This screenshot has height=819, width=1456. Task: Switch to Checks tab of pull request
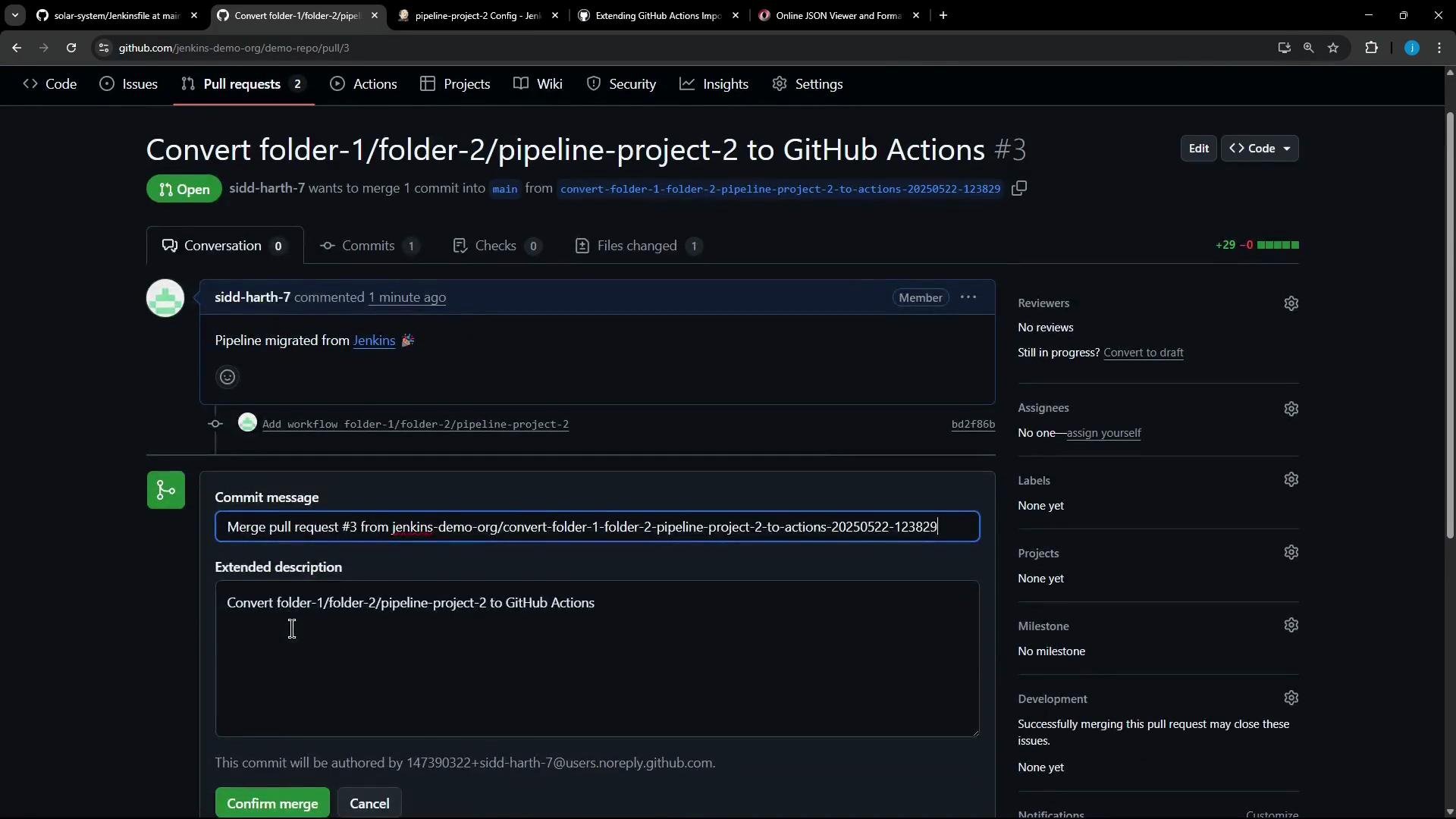coord(497,246)
